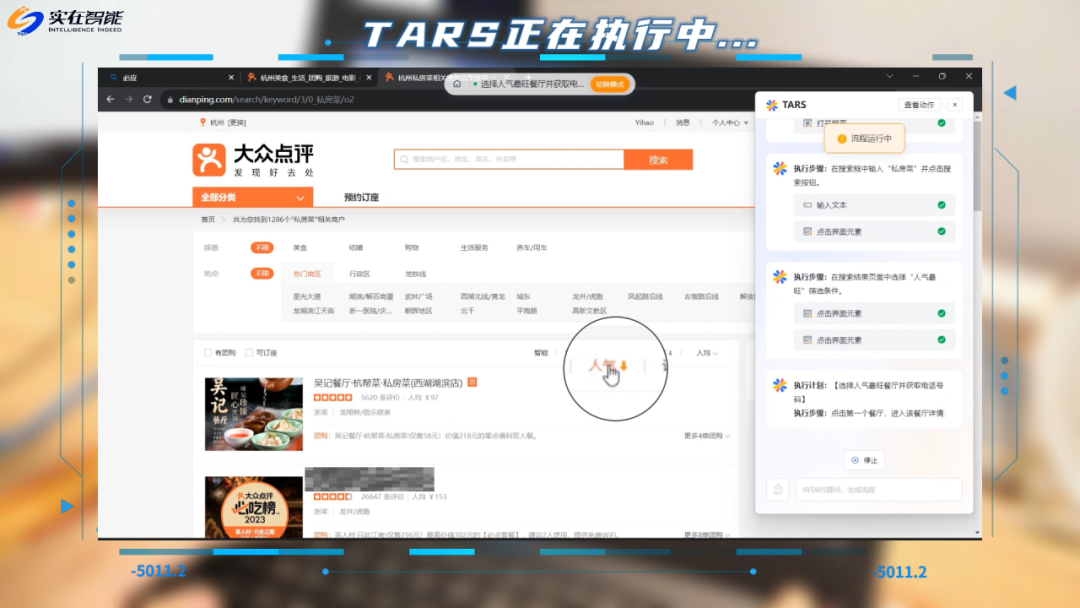Sort results by 智能
Image resolution: width=1080 pixels, height=608 pixels.
541,353
